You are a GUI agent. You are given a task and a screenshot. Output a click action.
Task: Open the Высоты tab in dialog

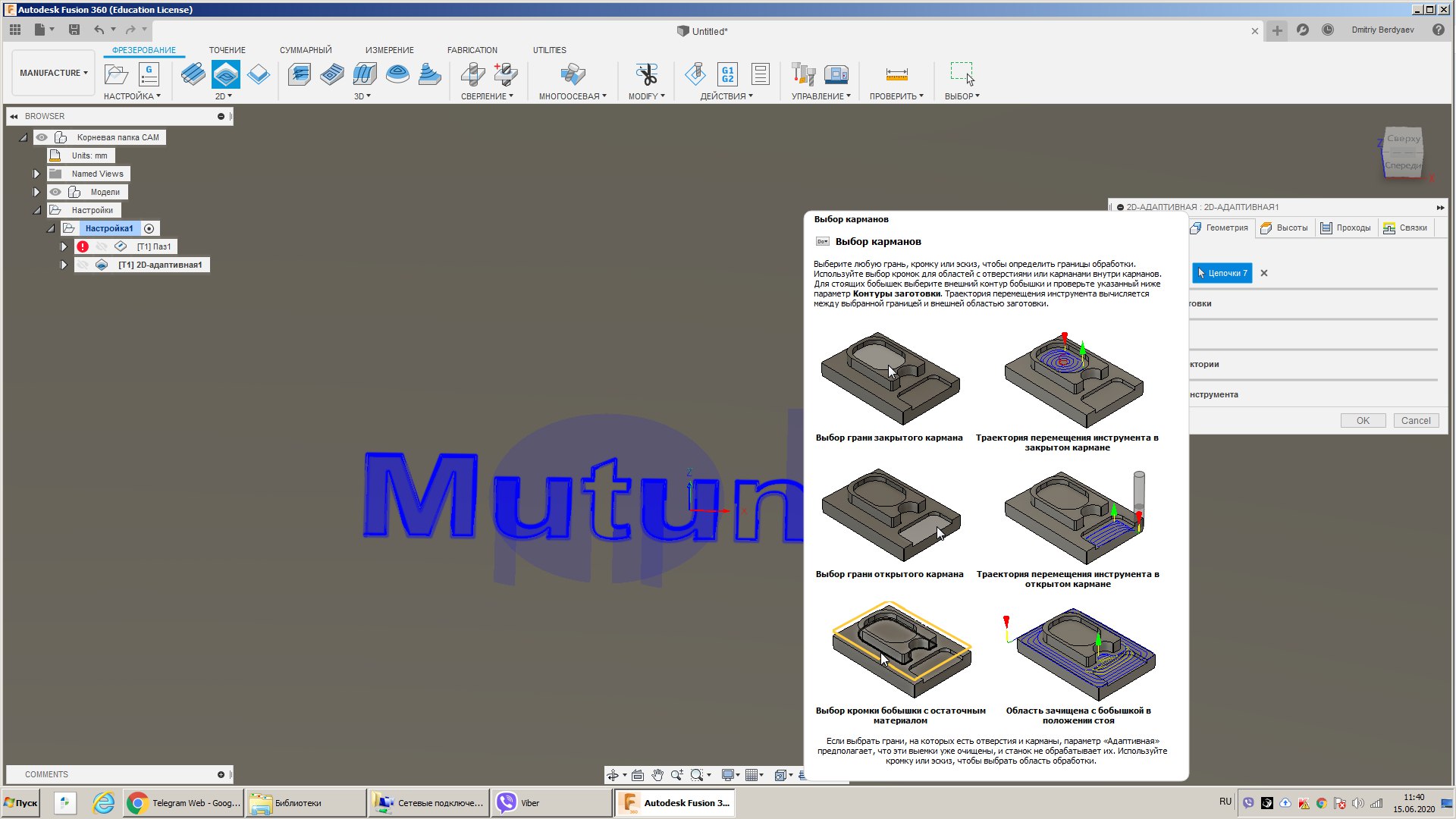[1285, 227]
